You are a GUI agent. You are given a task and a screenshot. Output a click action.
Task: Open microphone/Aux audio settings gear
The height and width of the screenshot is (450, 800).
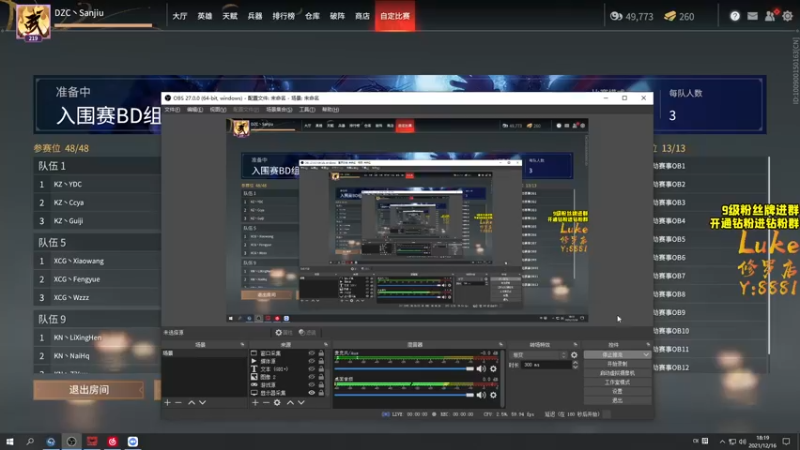(493, 368)
